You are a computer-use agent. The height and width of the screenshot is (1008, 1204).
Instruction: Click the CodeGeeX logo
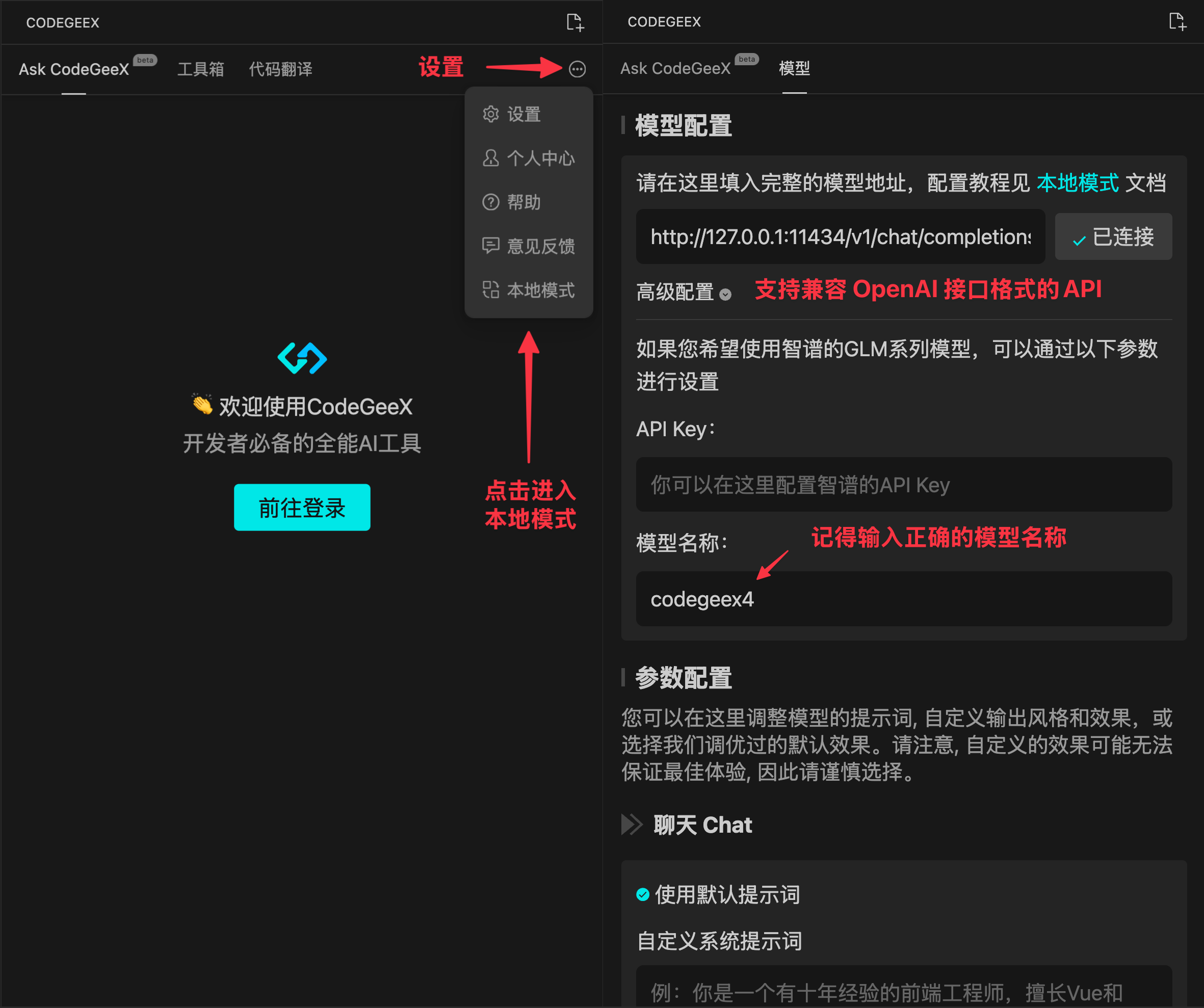pos(302,359)
